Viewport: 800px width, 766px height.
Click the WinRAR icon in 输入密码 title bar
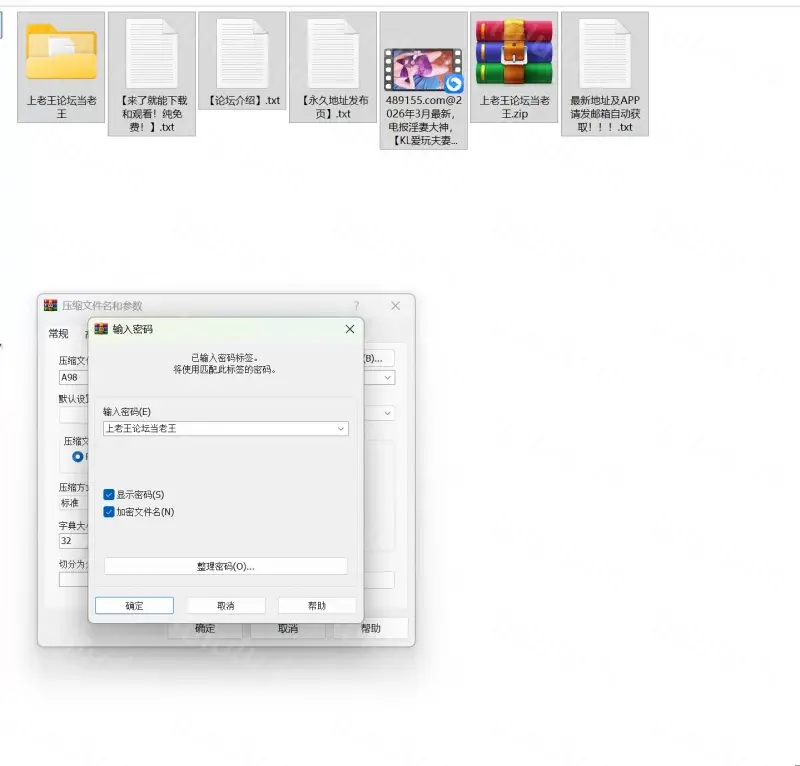[x=101, y=329]
